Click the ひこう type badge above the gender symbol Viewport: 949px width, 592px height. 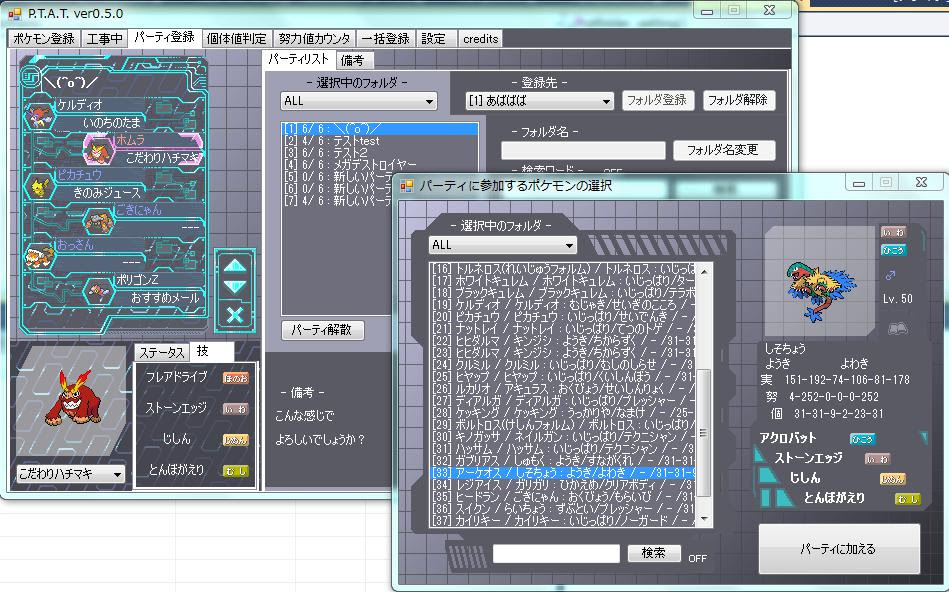point(893,250)
